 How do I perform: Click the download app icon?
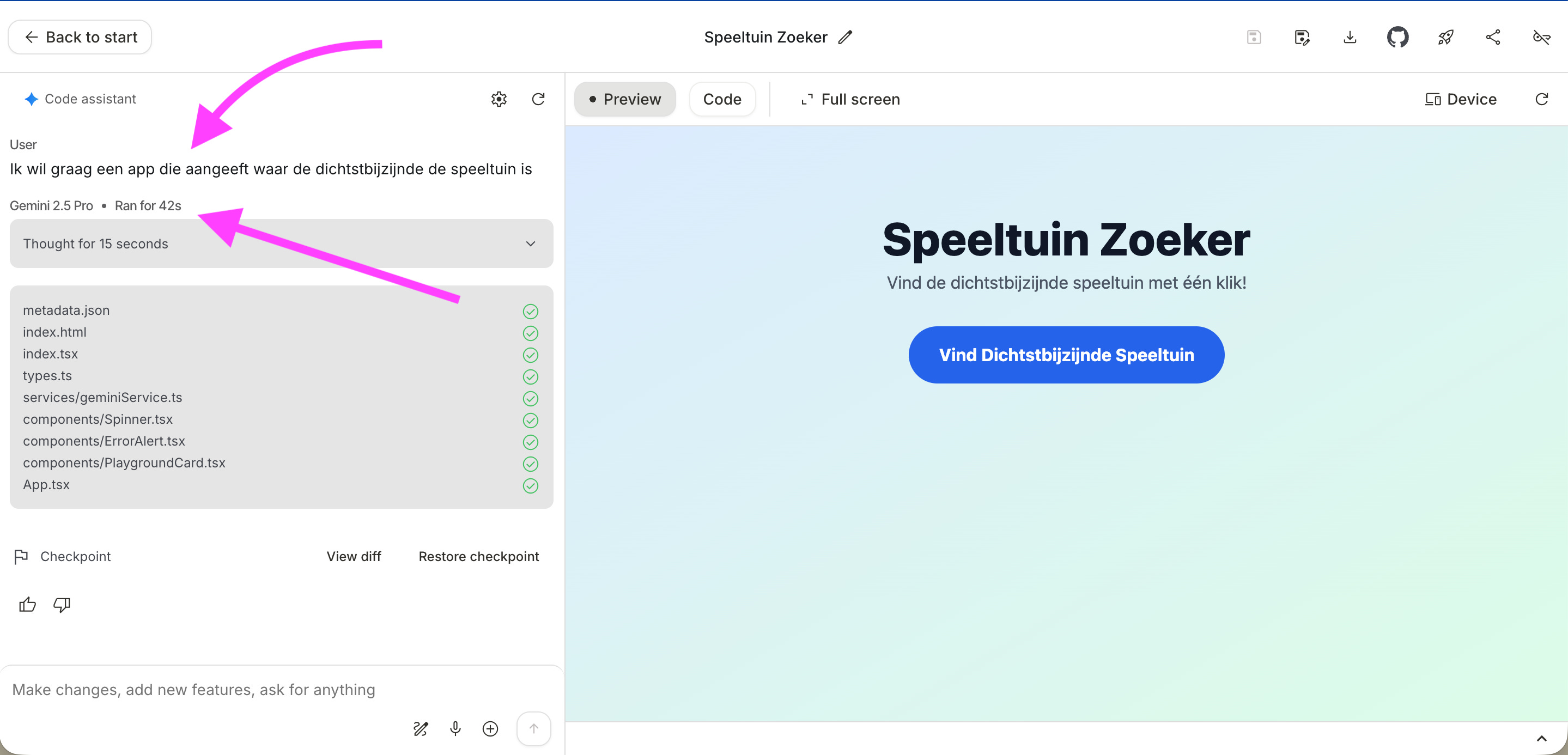(x=1350, y=37)
